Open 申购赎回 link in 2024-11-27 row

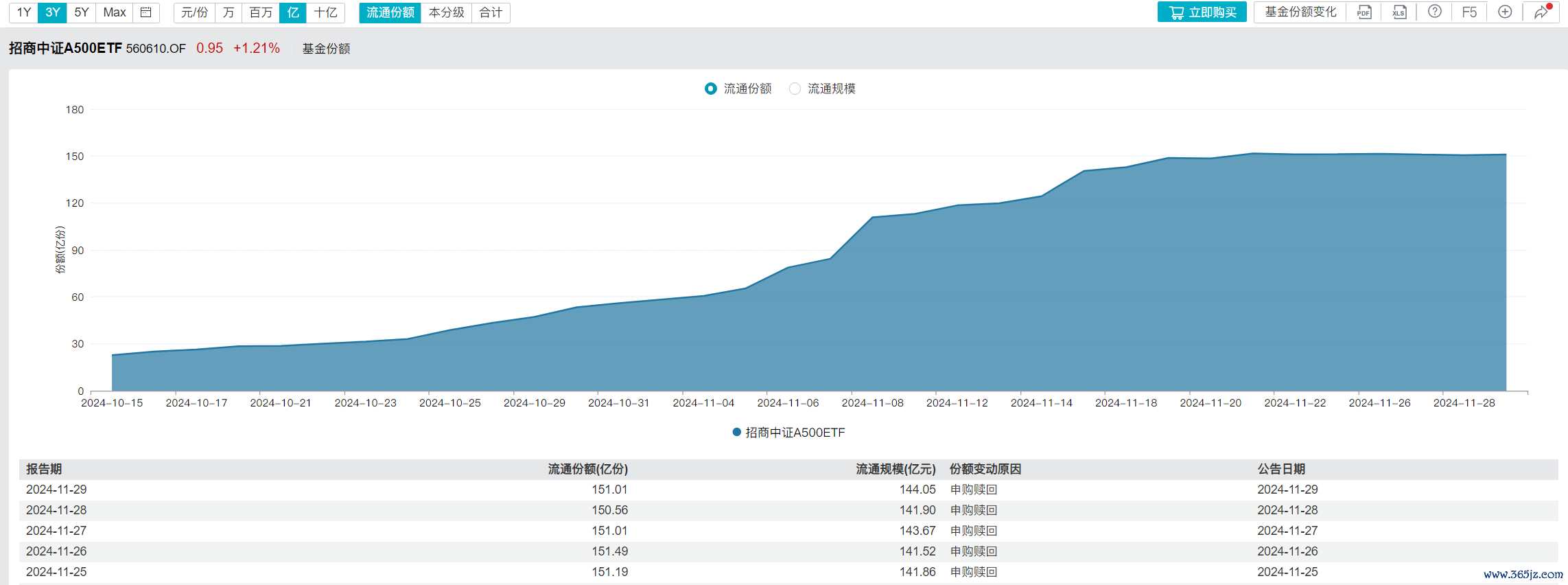[x=974, y=531]
